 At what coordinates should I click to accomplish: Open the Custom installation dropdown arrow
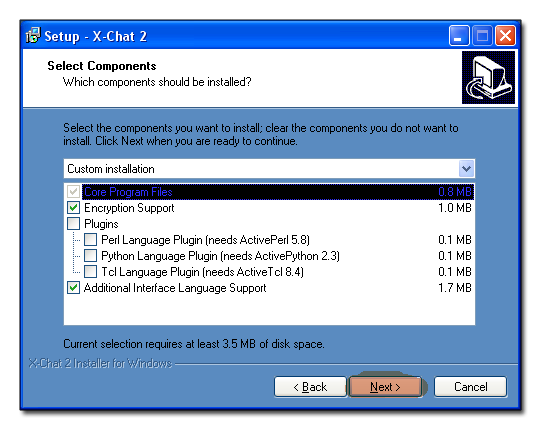click(466, 169)
